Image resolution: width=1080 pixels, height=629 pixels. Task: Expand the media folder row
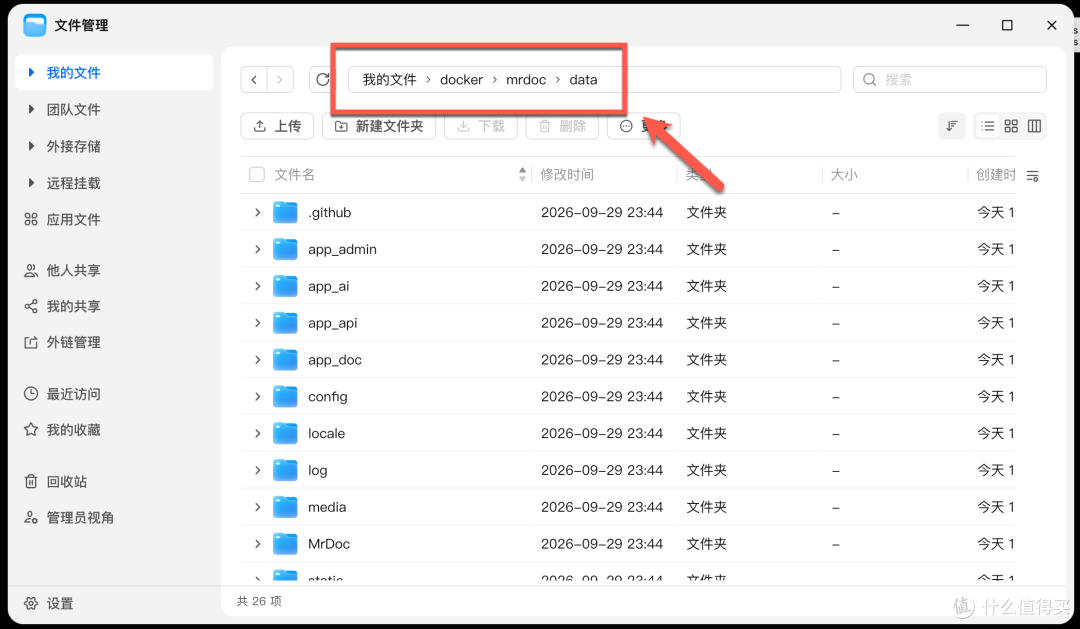click(258, 507)
